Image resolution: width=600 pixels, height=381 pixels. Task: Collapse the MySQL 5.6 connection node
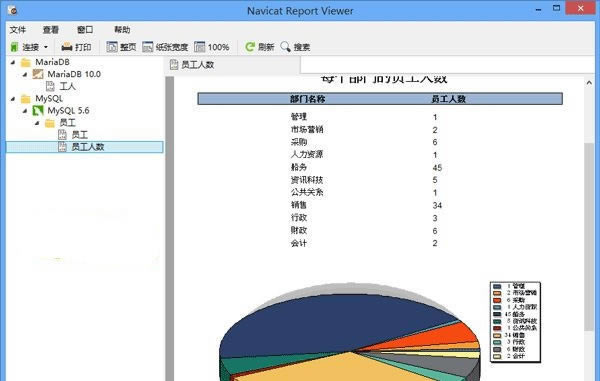pyautogui.click(x=25, y=111)
